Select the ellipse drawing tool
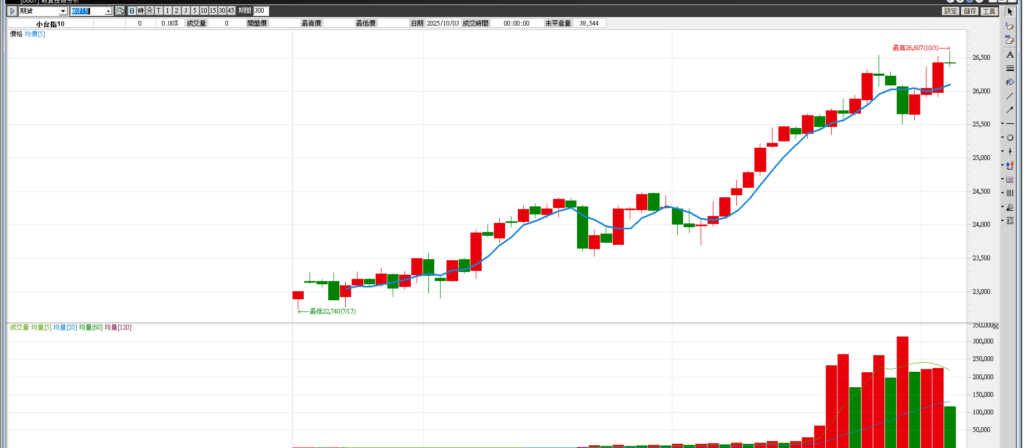Image resolution: width=1024 pixels, height=448 pixels. pyautogui.click(x=1010, y=137)
